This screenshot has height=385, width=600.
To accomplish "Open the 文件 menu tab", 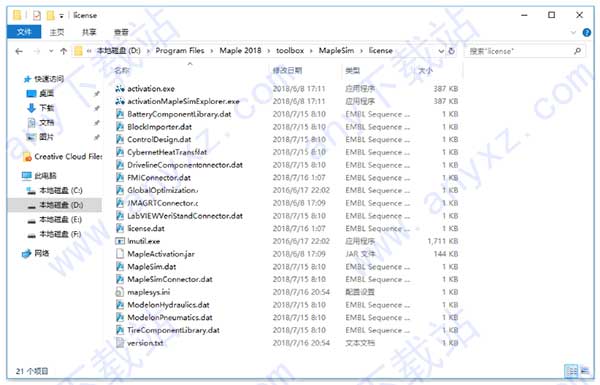I will click(x=24, y=32).
